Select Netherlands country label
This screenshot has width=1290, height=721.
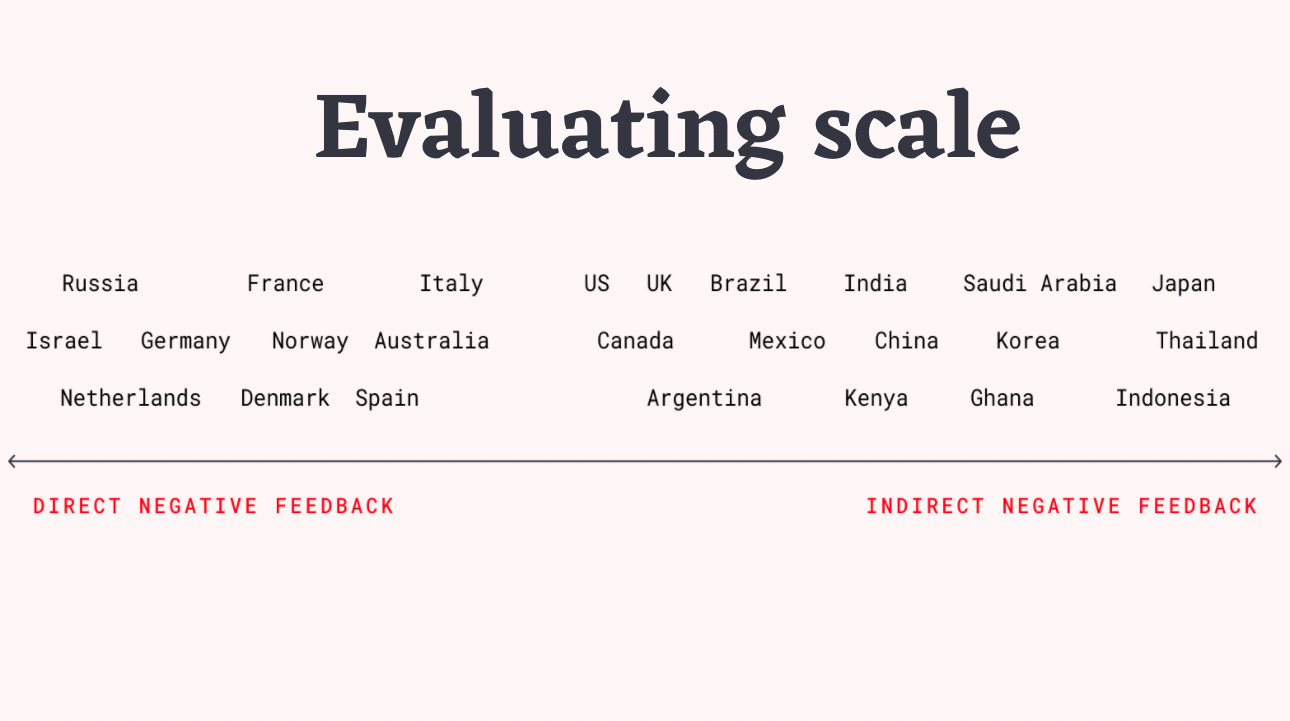[x=131, y=397]
